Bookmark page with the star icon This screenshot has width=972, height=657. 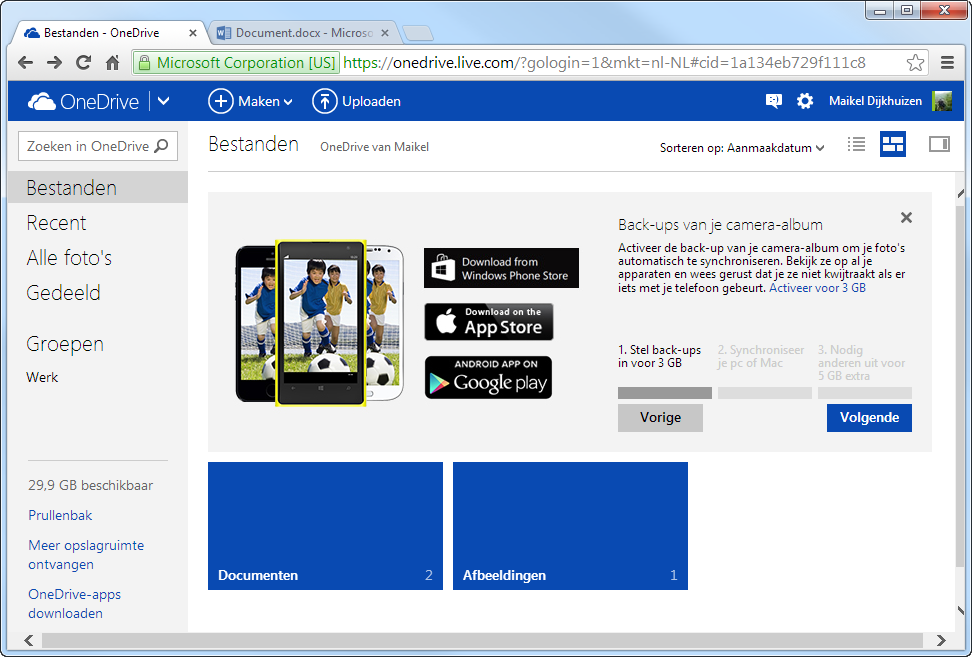pyautogui.click(x=915, y=63)
